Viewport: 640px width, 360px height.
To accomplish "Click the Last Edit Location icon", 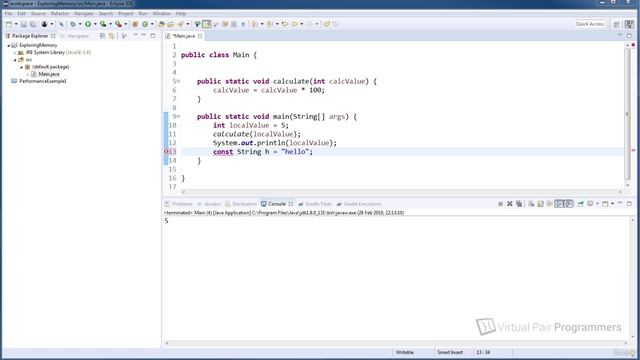I will click(x=285, y=24).
